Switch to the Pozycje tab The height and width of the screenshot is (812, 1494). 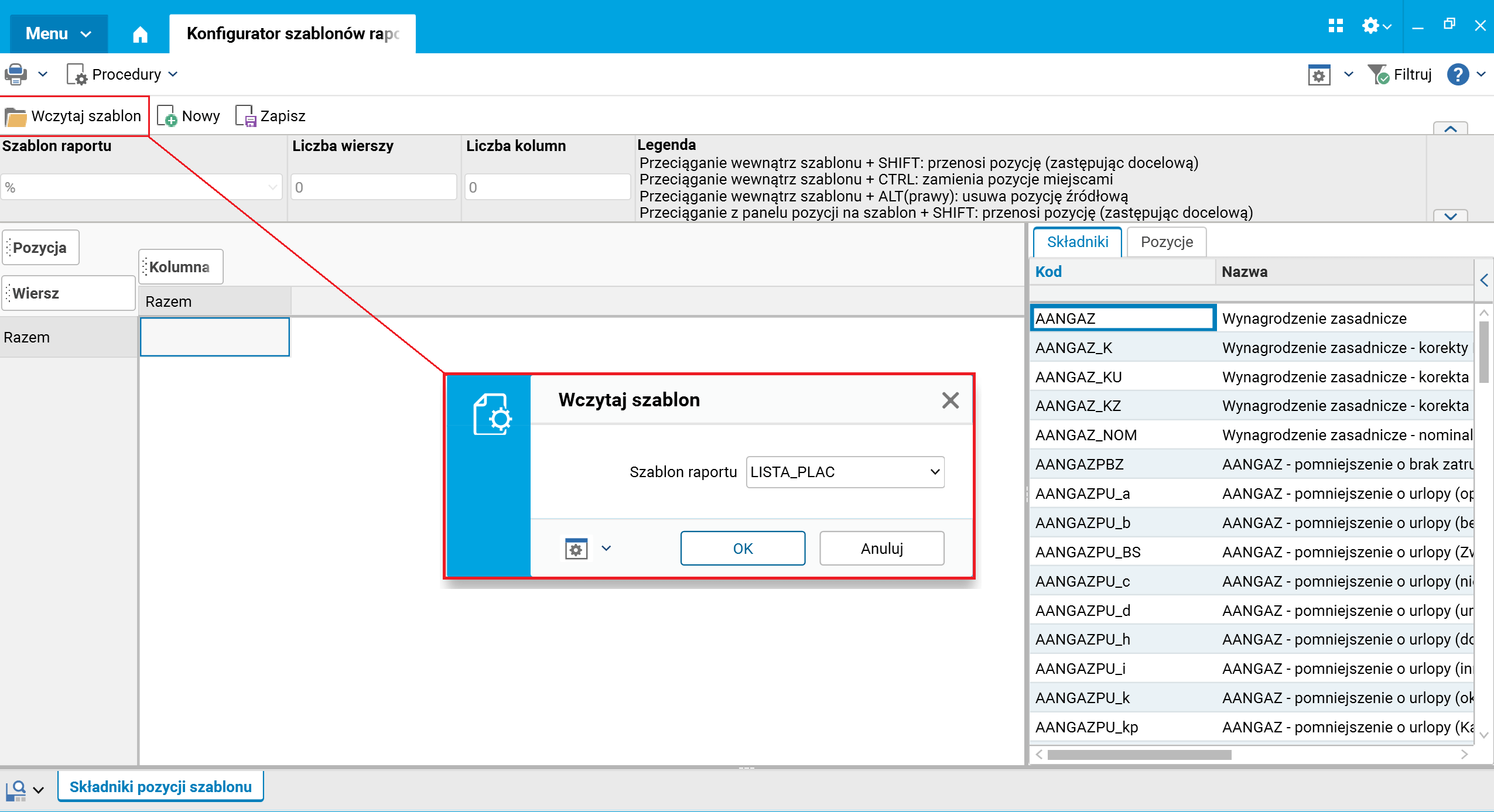(x=1166, y=242)
